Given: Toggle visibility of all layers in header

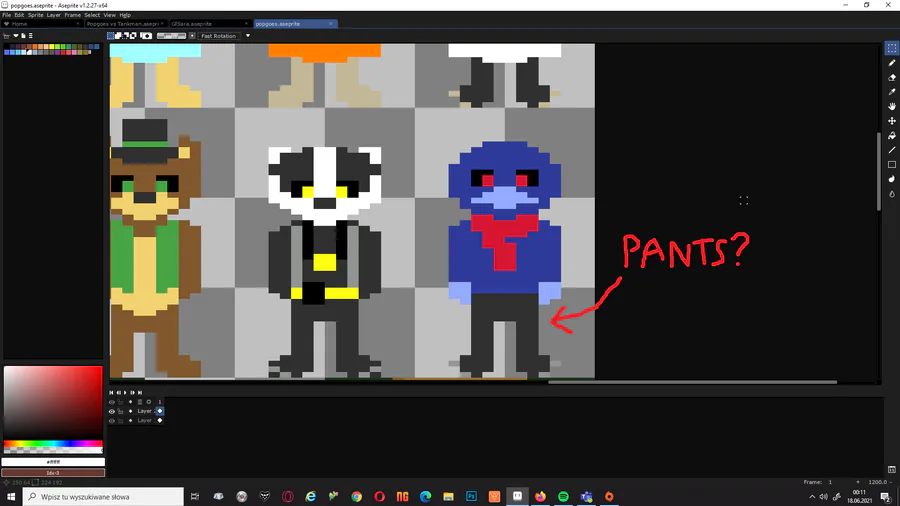Looking at the screenshot, I should pyautogui.click(x=112, y=402).
